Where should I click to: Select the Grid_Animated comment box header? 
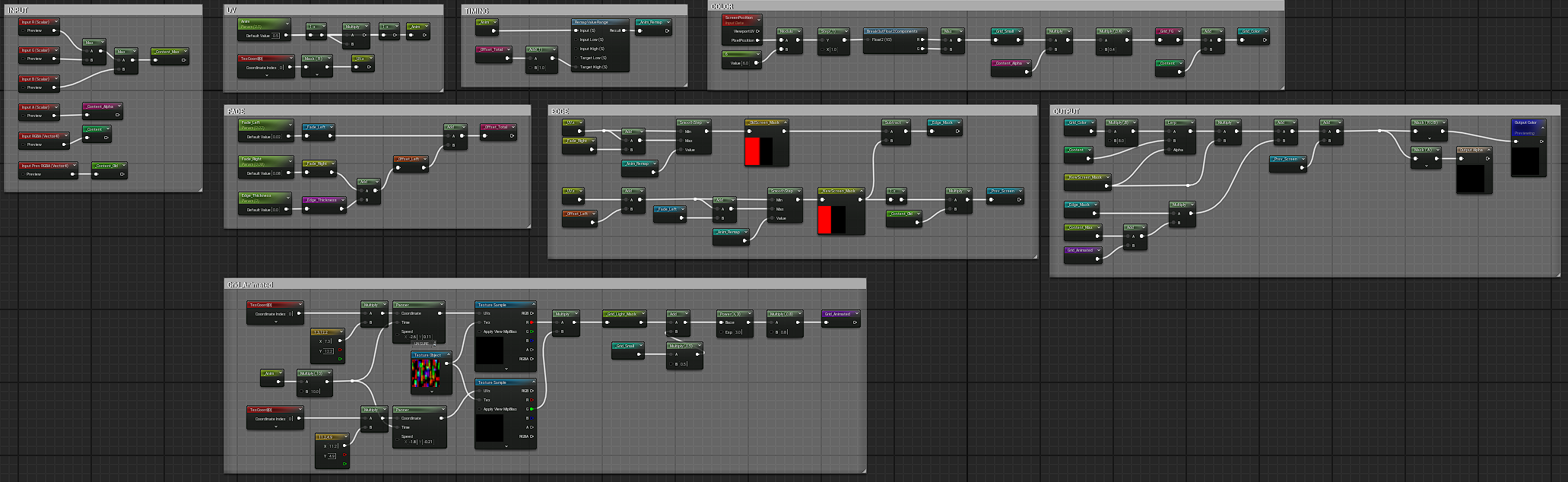point(544,284)
